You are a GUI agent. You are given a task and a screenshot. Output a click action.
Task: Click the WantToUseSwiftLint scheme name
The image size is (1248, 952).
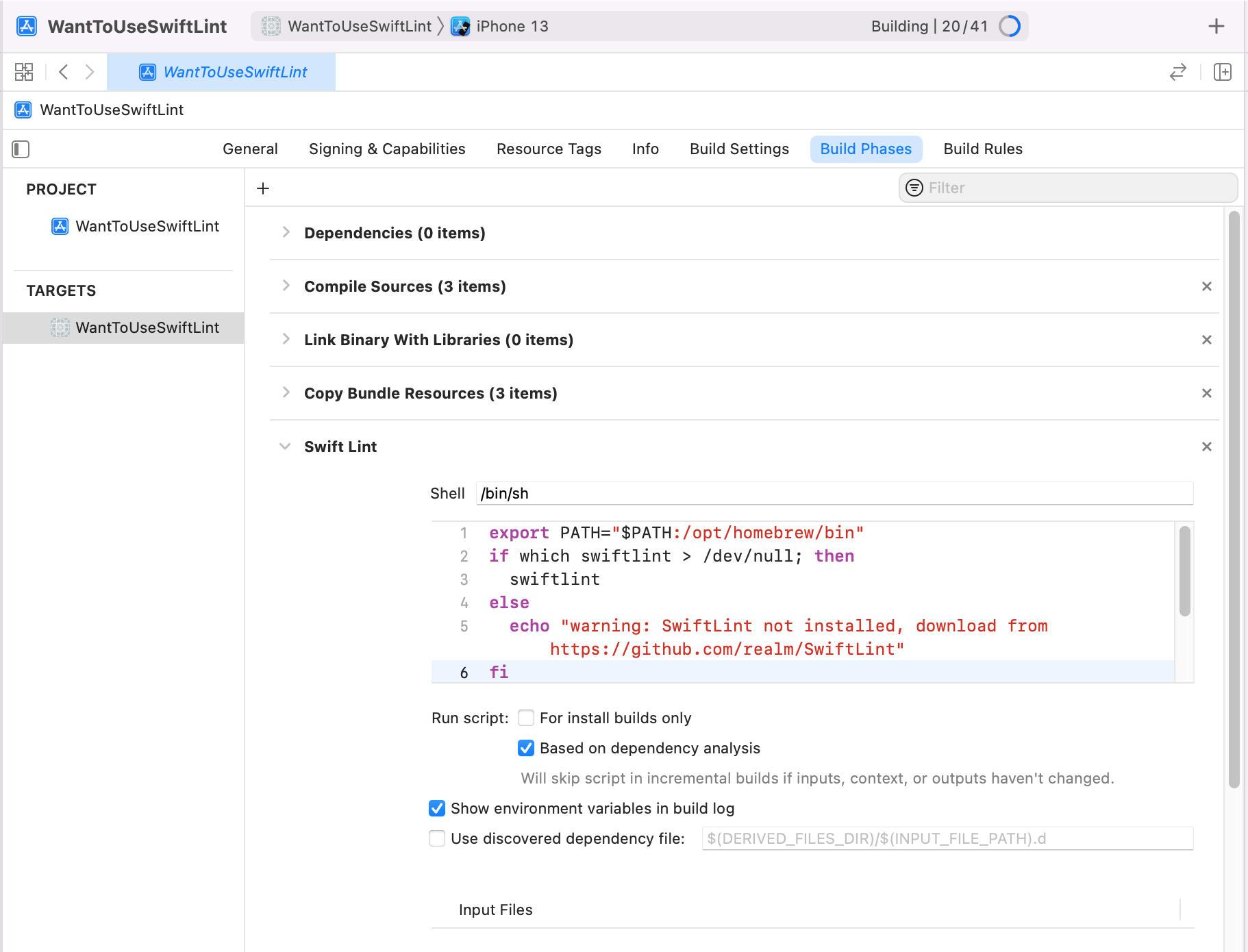tap(360, 26)
